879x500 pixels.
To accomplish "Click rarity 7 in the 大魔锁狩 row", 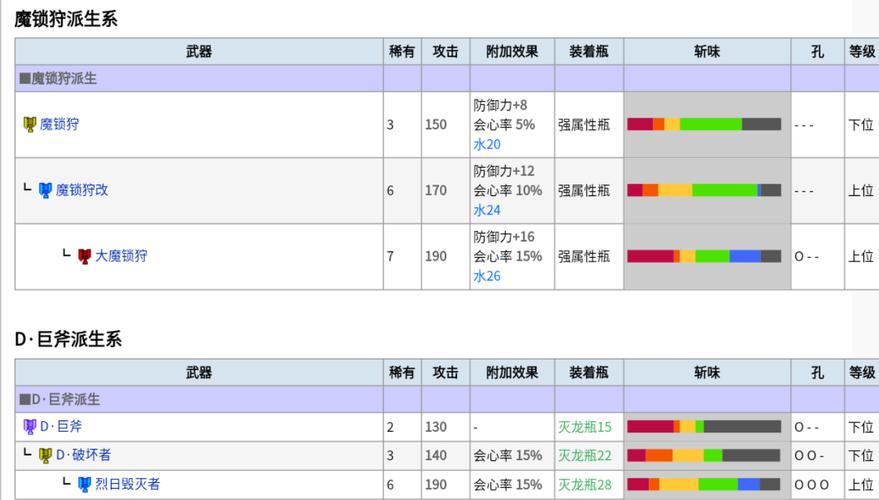I will click(390, 257).
